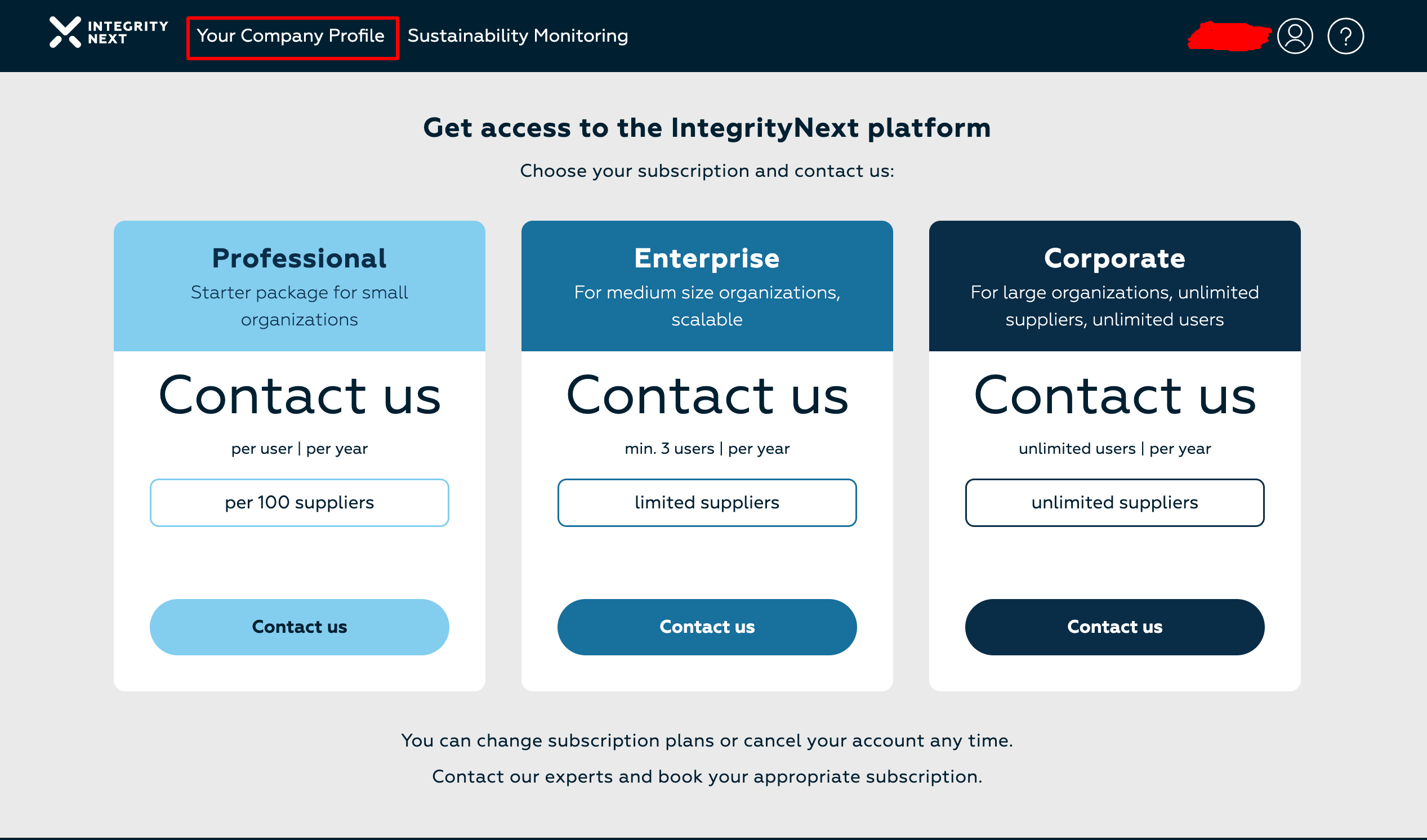Viewport: 1427px width, 840px height.
Task: Select the X-shaped brand mark in the header
Action: pos(64,35)
